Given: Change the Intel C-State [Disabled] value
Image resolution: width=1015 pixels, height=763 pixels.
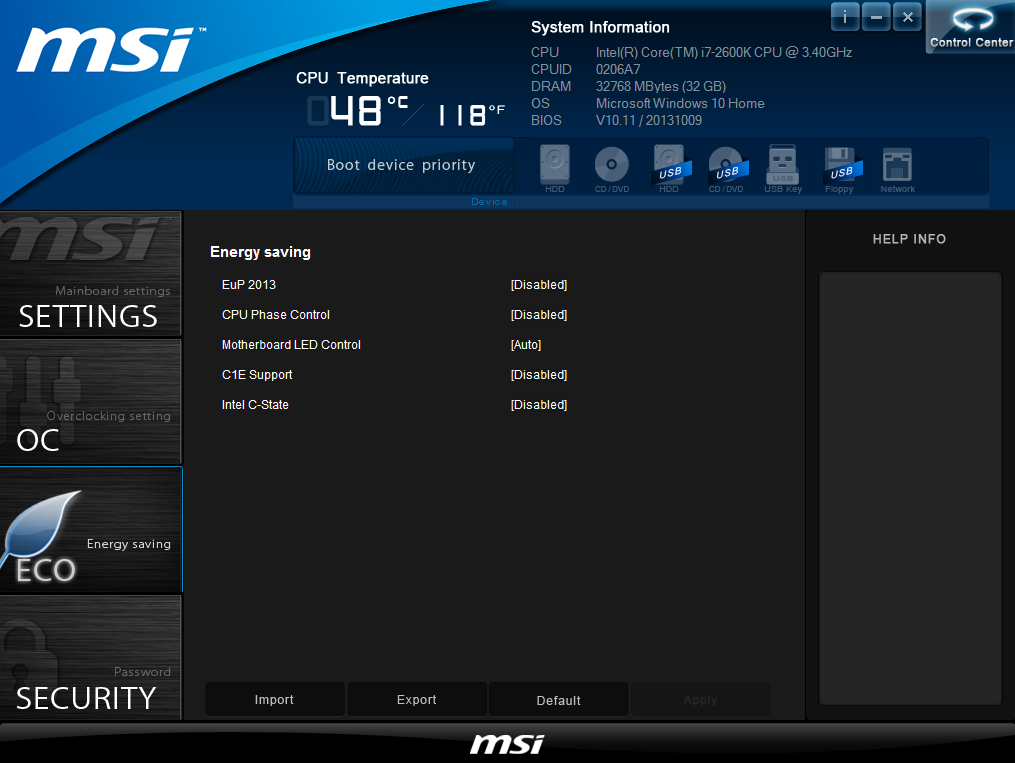Looking at the screenshot, I should pyautogui.click(x=539, y=404).
